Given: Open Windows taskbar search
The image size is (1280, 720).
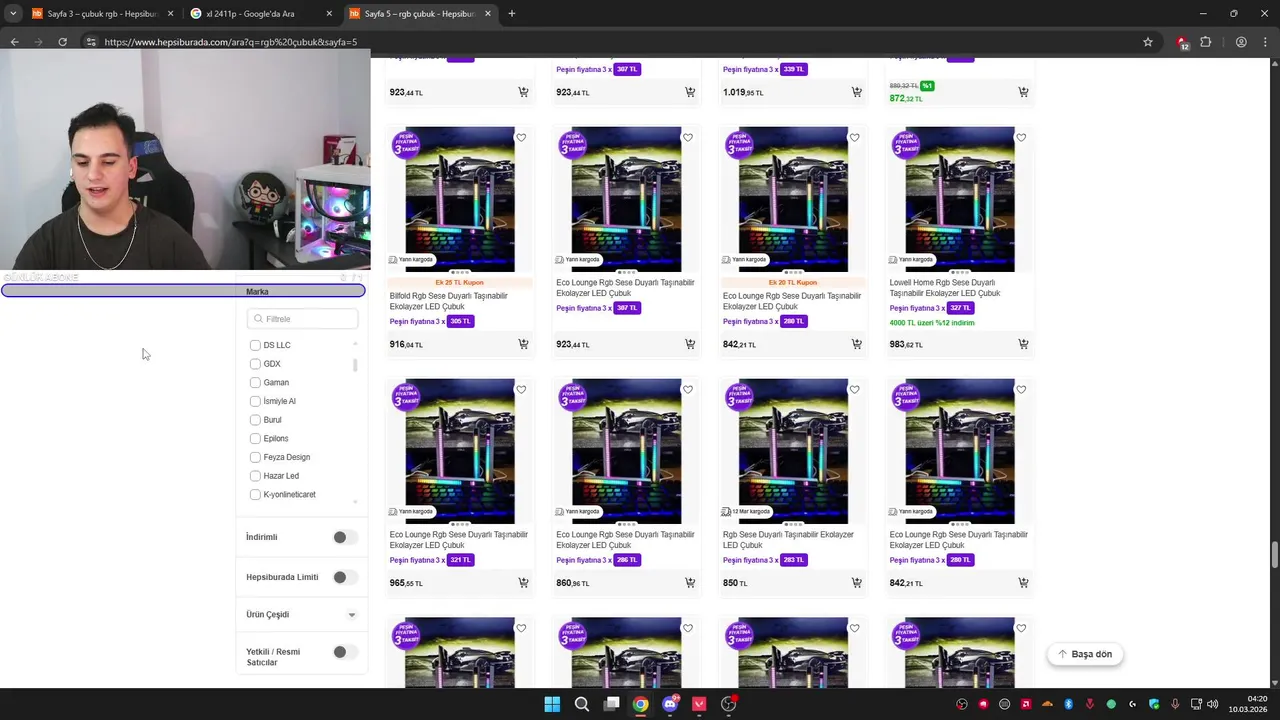Looking at the screenshot, I should tap(581, 704).
